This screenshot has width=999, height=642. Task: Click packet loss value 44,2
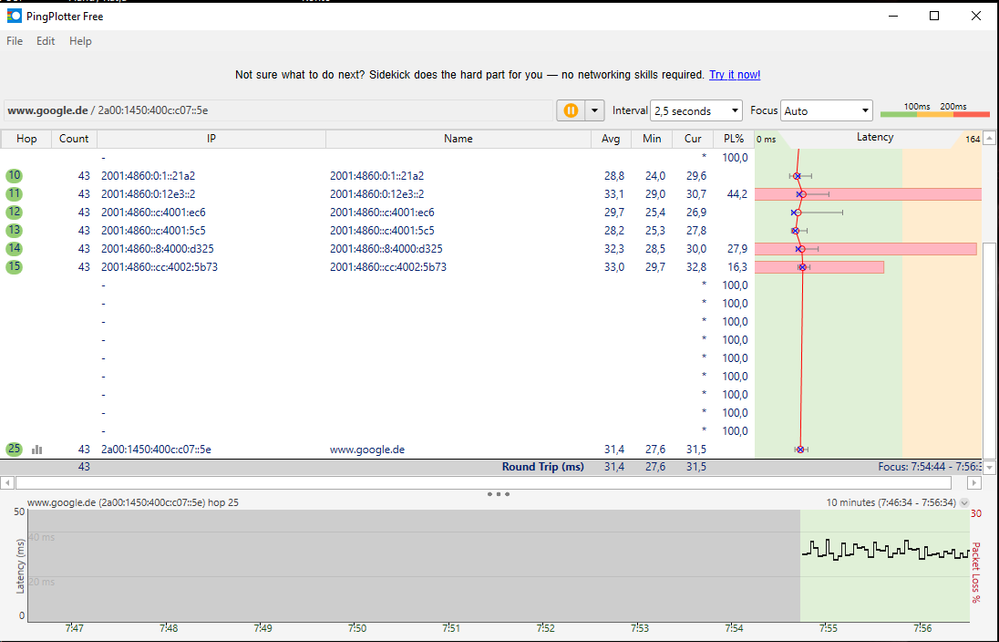tap(737, 194)
